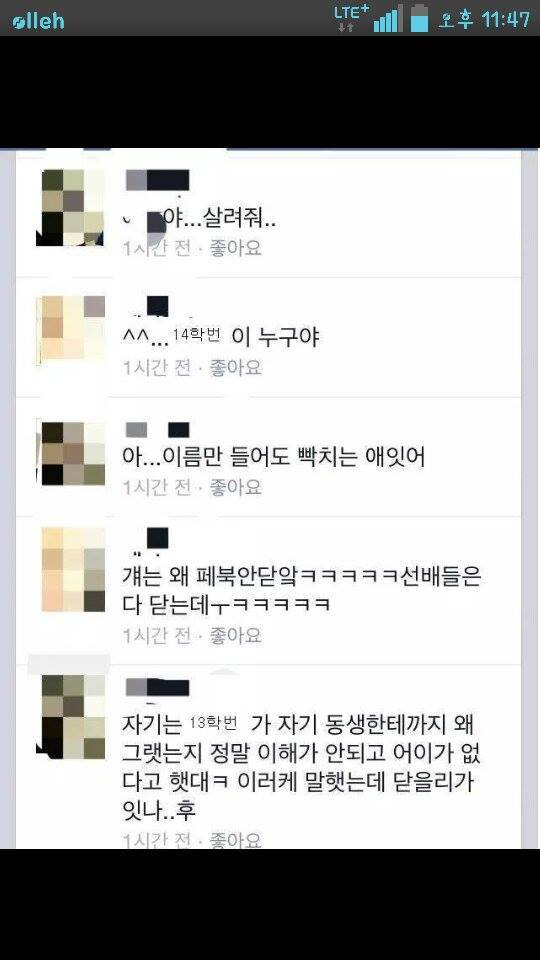Tap the signal strength bars icon

click(388, 18)
